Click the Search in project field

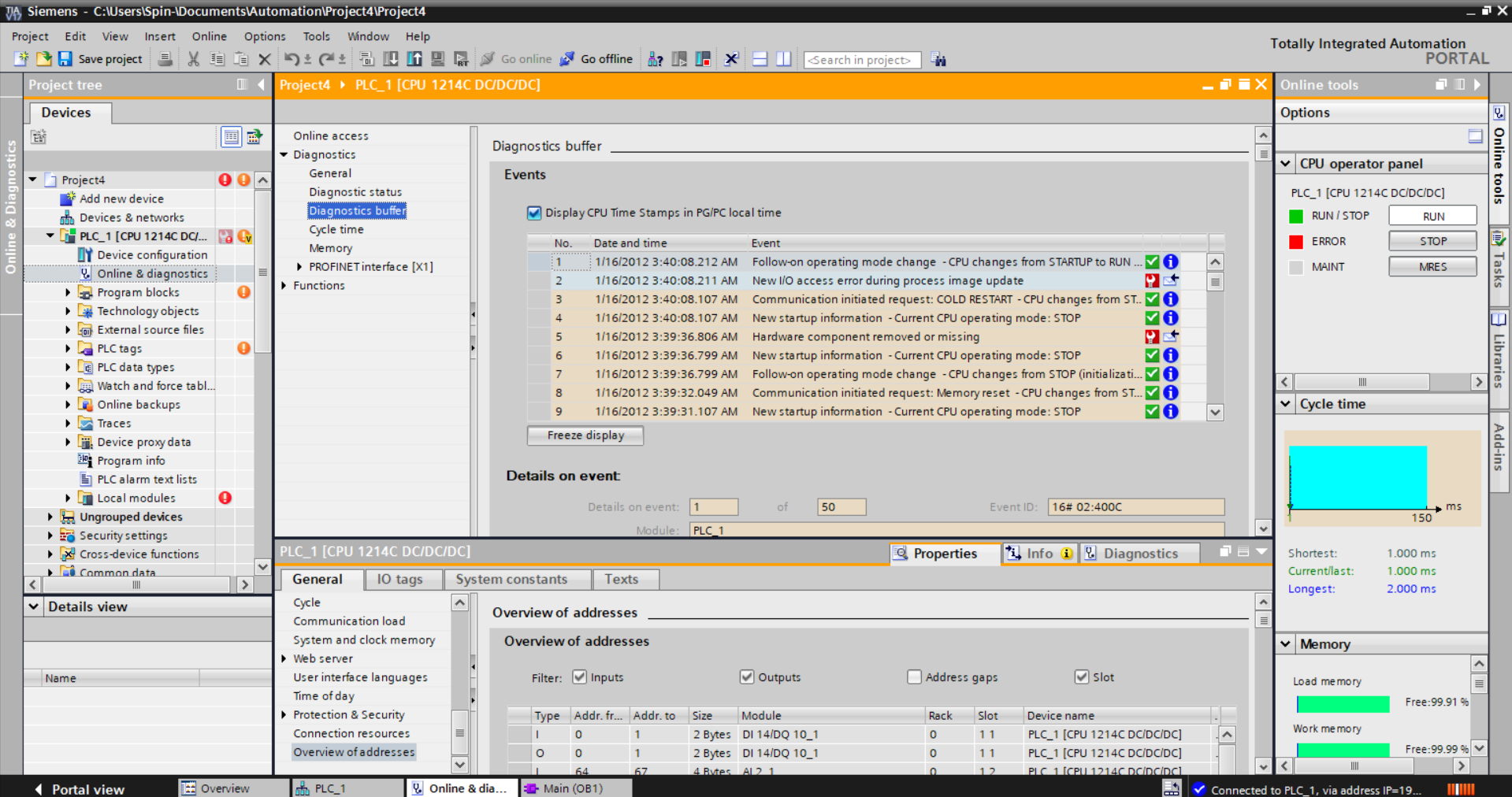click(861, 60)
